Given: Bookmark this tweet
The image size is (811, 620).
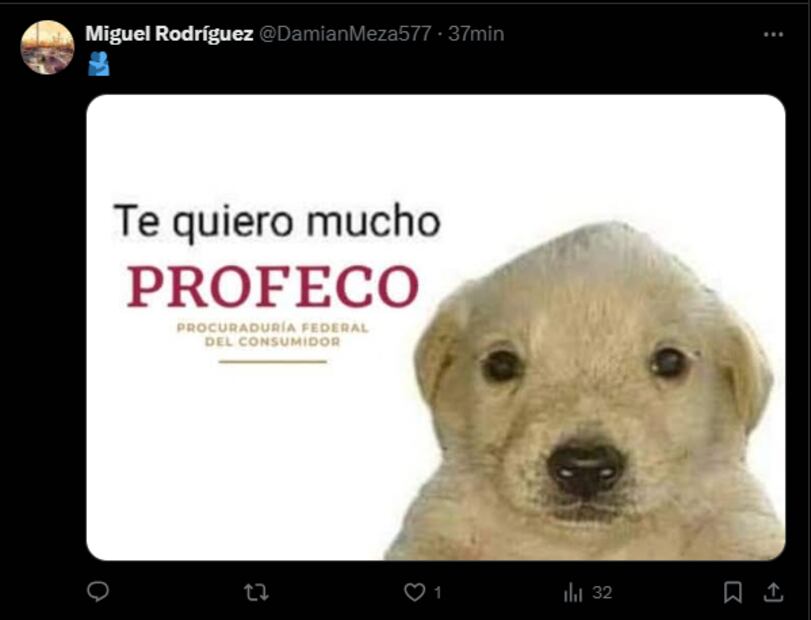Looking at the screenshot, I should pos(733,592).
